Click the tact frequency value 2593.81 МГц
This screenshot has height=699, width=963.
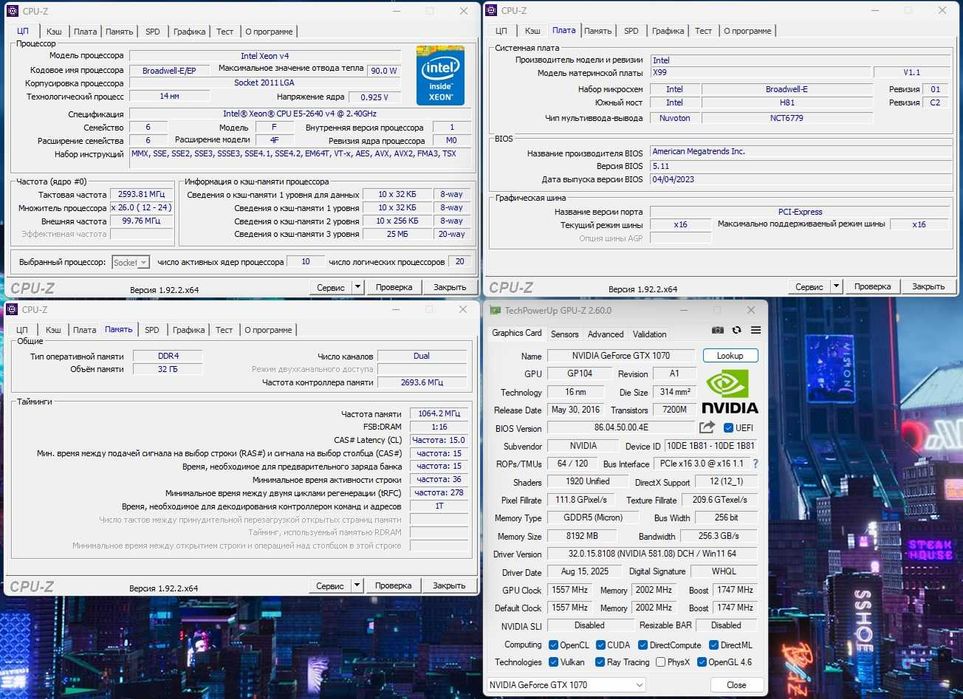(141, 194)
